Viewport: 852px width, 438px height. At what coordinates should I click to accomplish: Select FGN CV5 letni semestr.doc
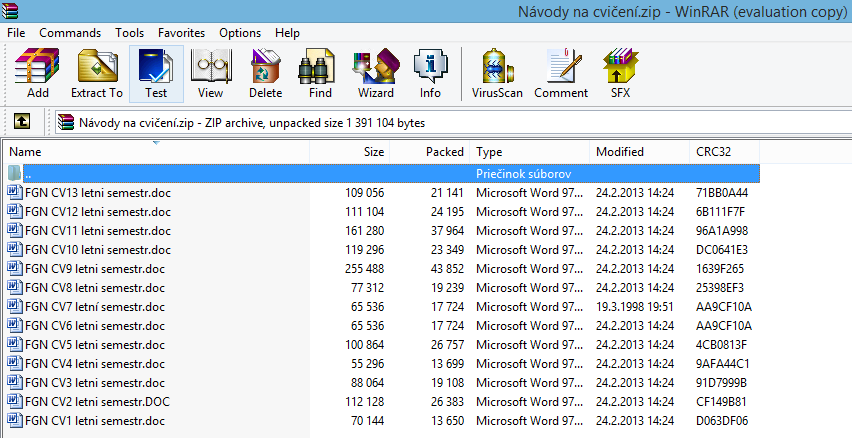[x=95, y=345]
